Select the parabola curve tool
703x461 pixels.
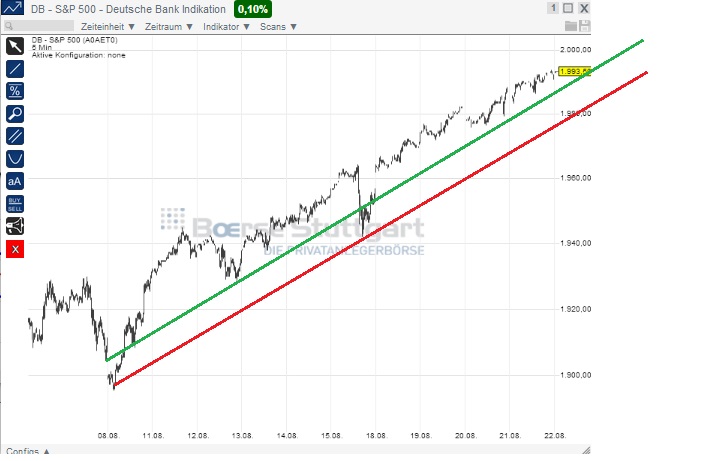15,159
